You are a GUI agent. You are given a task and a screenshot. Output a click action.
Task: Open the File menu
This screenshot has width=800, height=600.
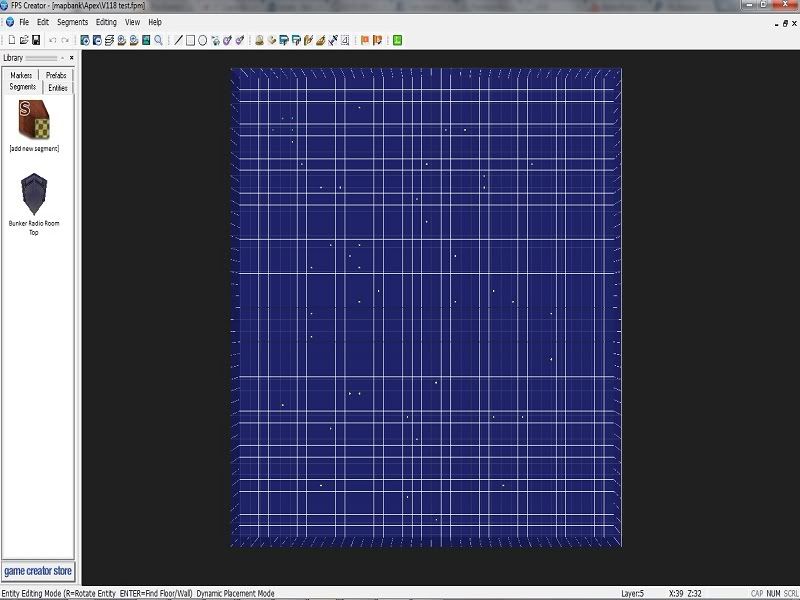(24, 22)
